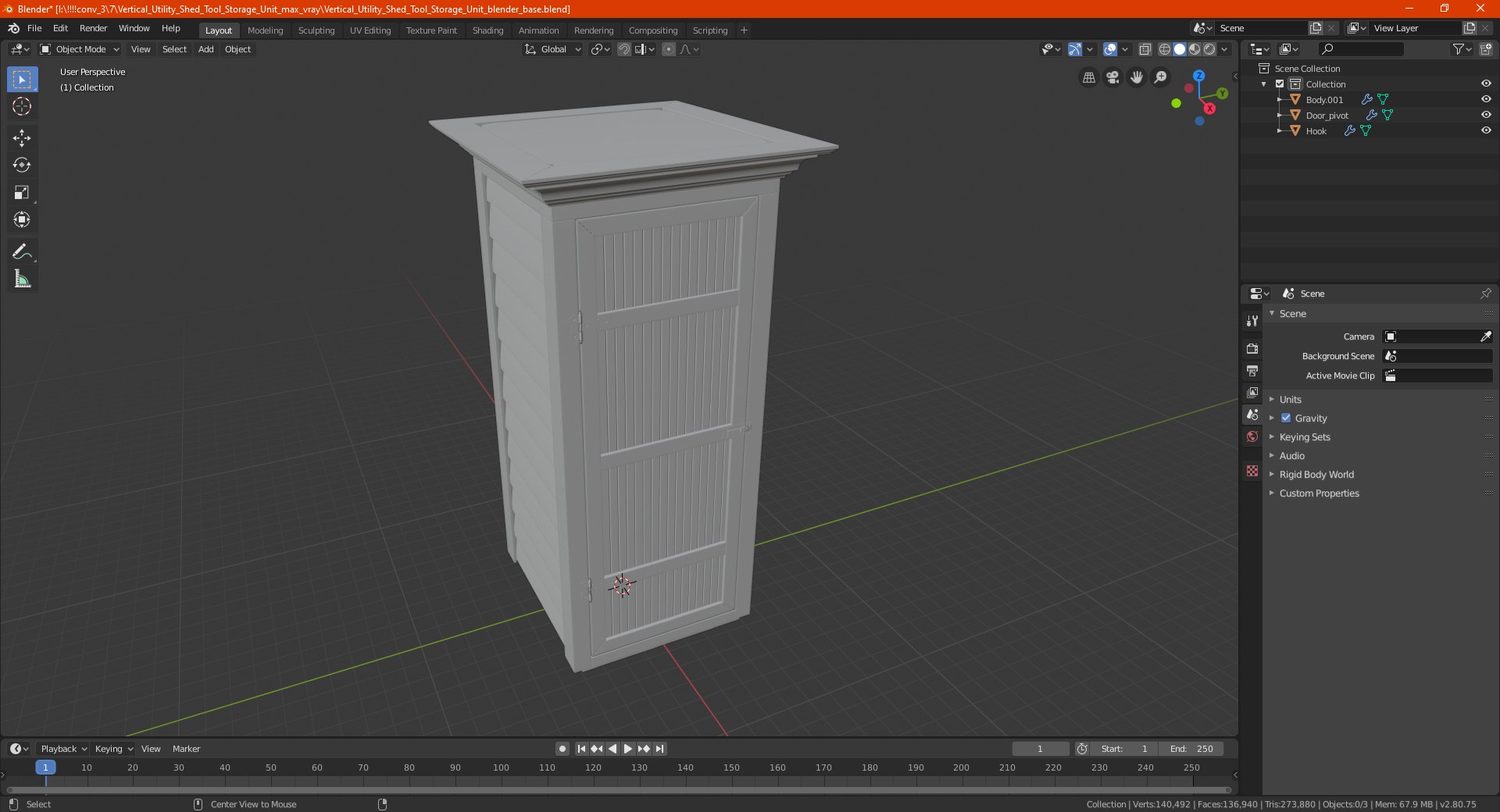Toggle proportional editing
The width and height of the screenshot is (1500, 812).
(x=669, y=49)
